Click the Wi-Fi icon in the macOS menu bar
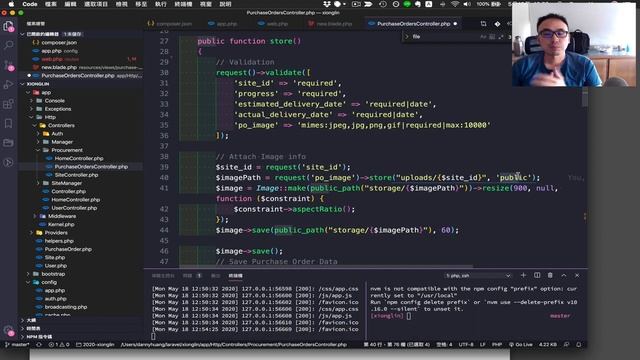The width and height of the screenshot is (640, 360). click(455, 4)
